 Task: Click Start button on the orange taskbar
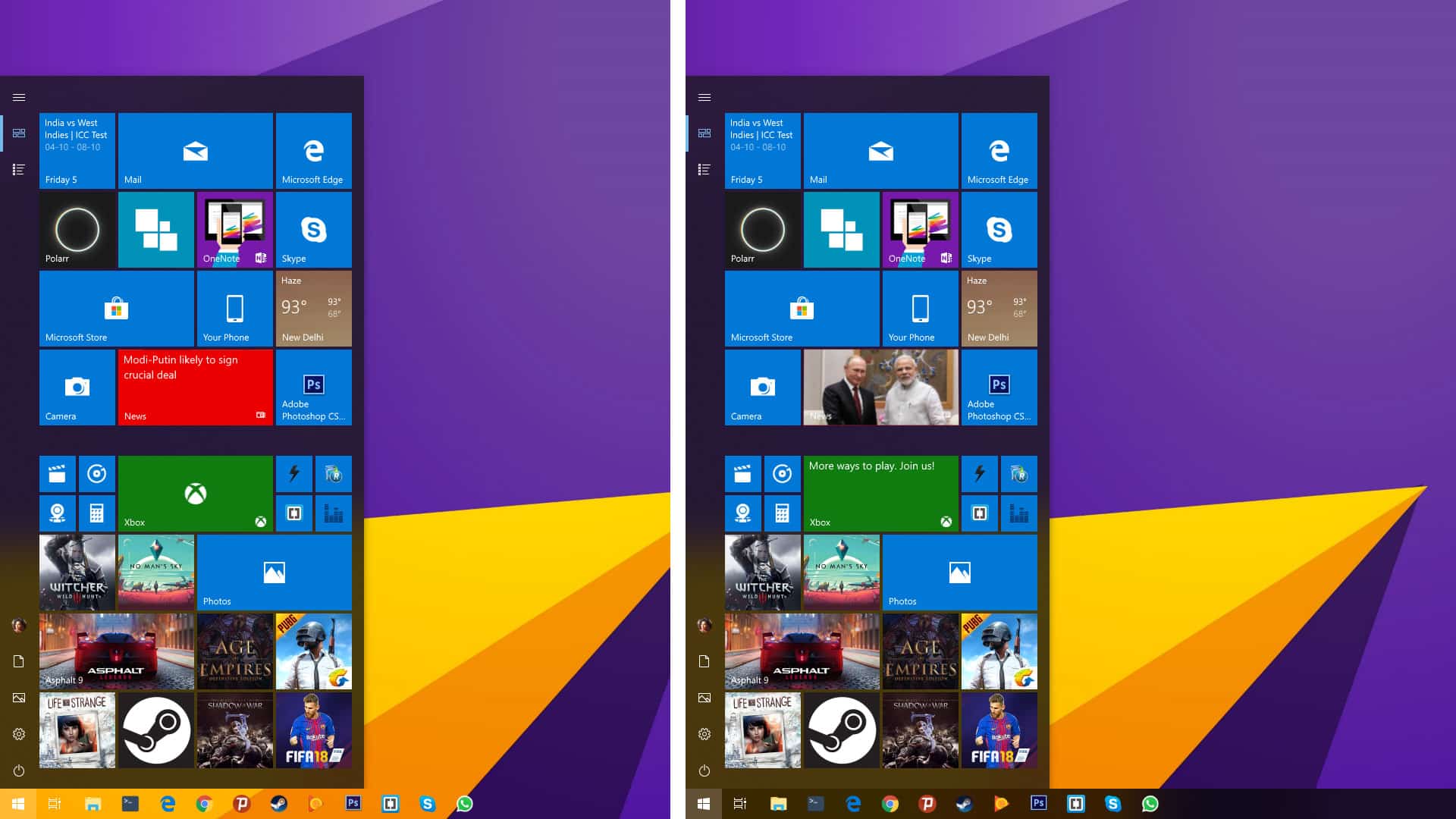pos(18,804)
